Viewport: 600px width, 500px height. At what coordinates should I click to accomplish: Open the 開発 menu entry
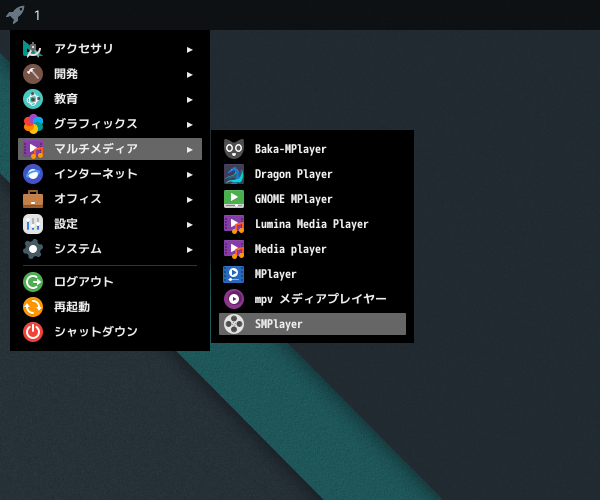110,74
